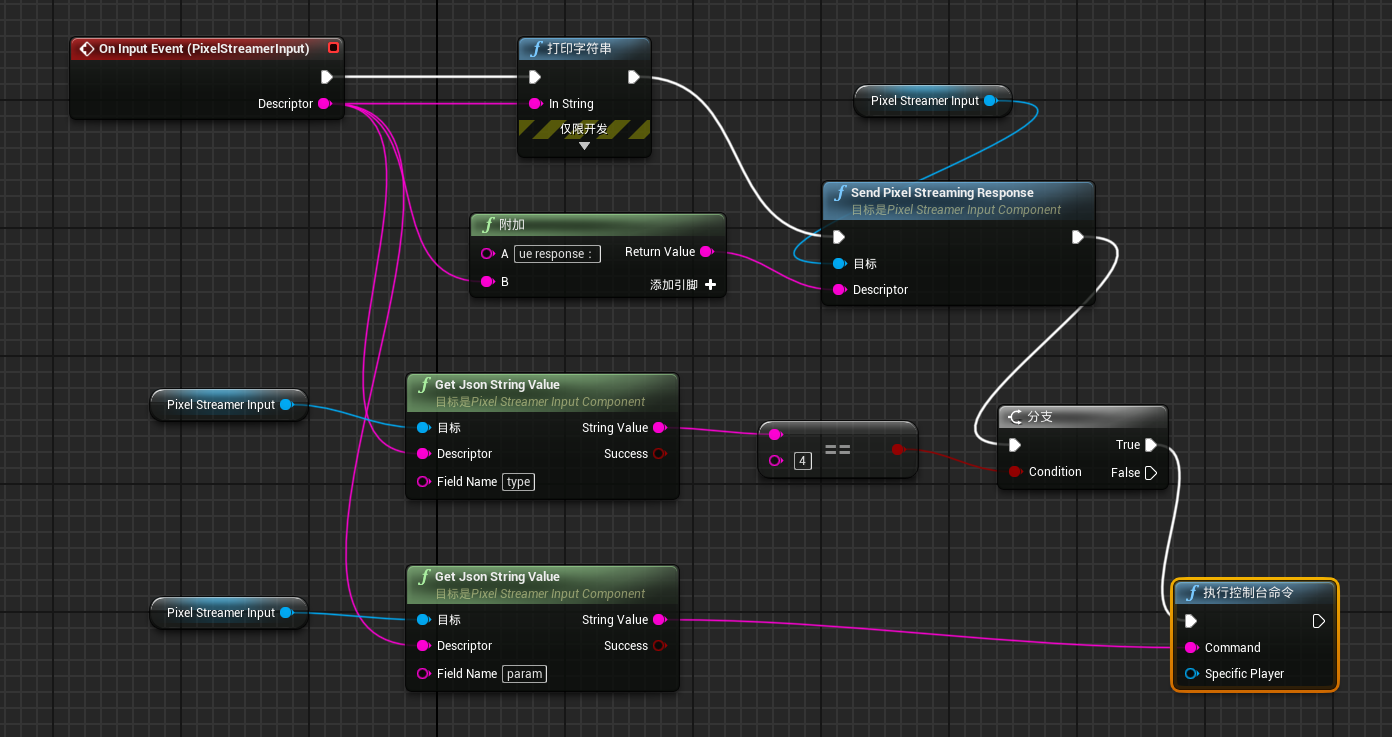Expand the Print String node advanced arrow

pyautogui.click(x=585, y=146)
